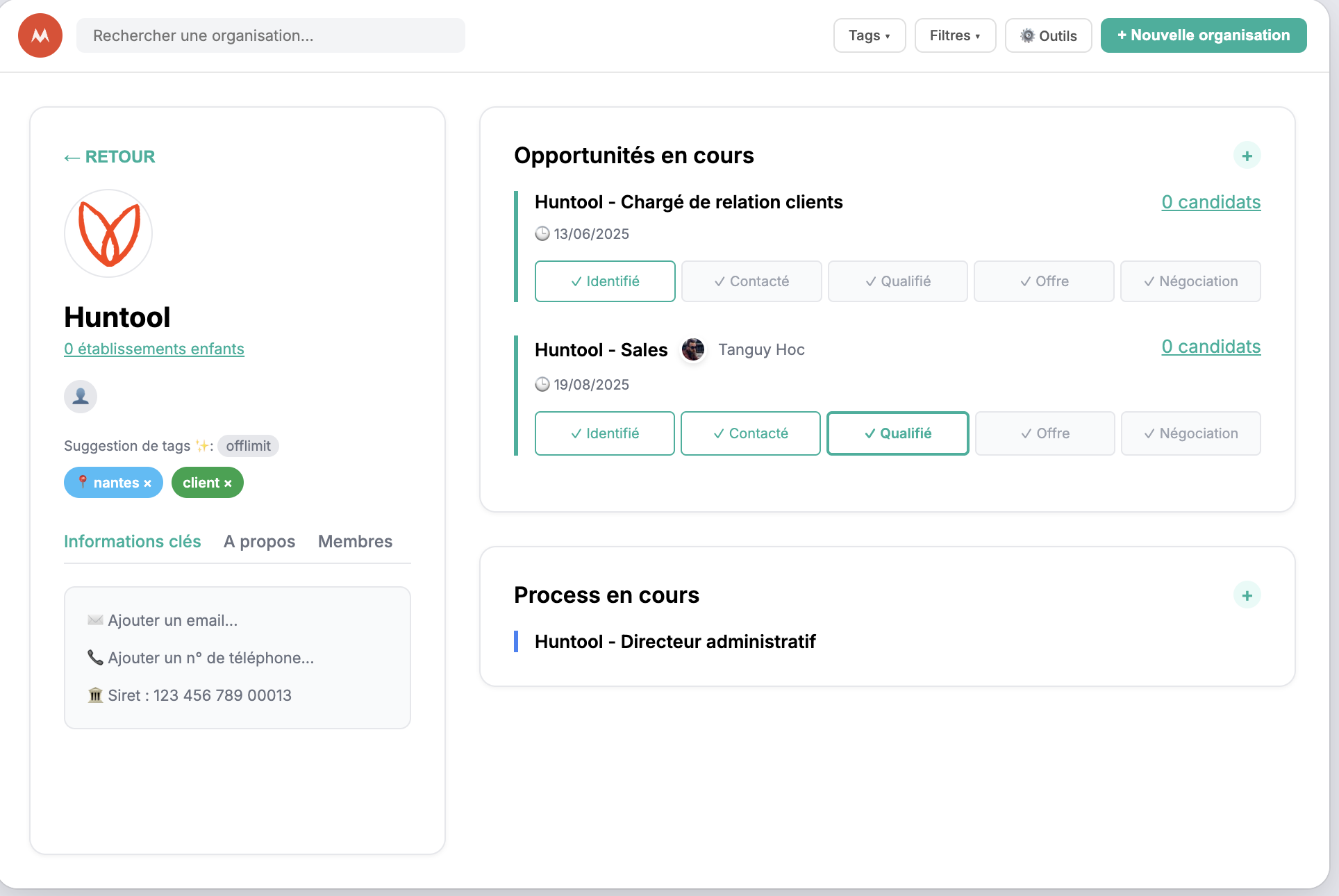Open candidats for Huntool - Sales

click(1211, 347)
